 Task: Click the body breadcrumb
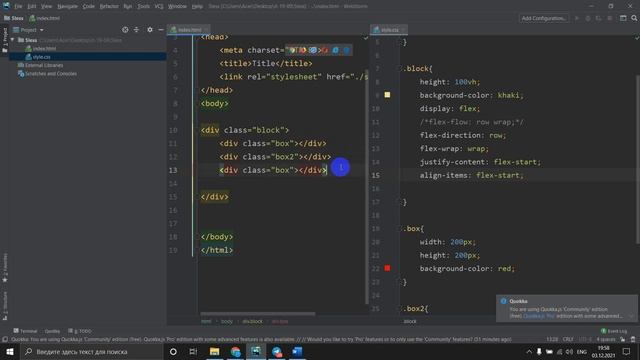tap(227, 321)
